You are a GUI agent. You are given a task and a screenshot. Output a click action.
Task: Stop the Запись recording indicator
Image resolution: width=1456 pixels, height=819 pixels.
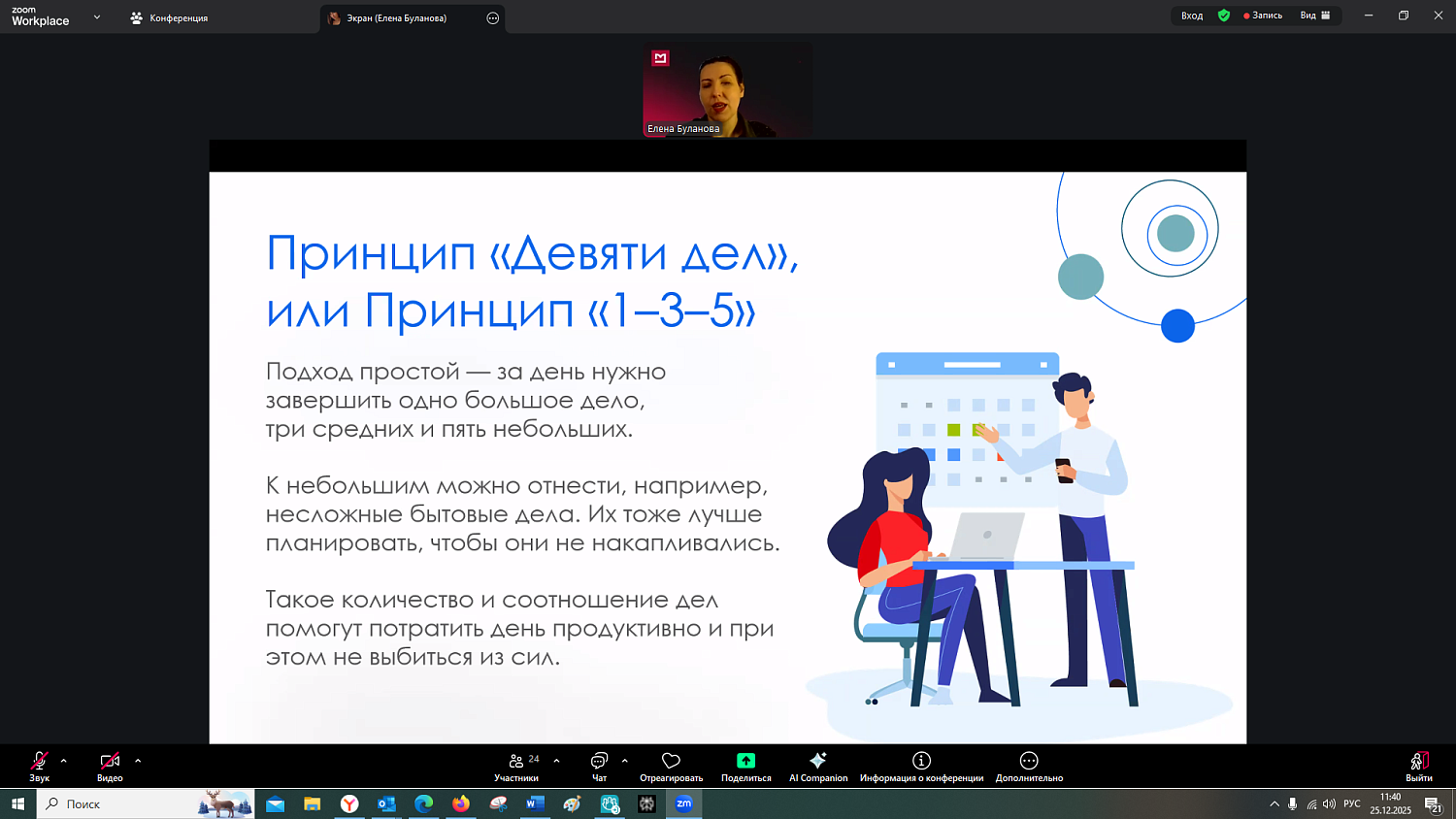1263,16
